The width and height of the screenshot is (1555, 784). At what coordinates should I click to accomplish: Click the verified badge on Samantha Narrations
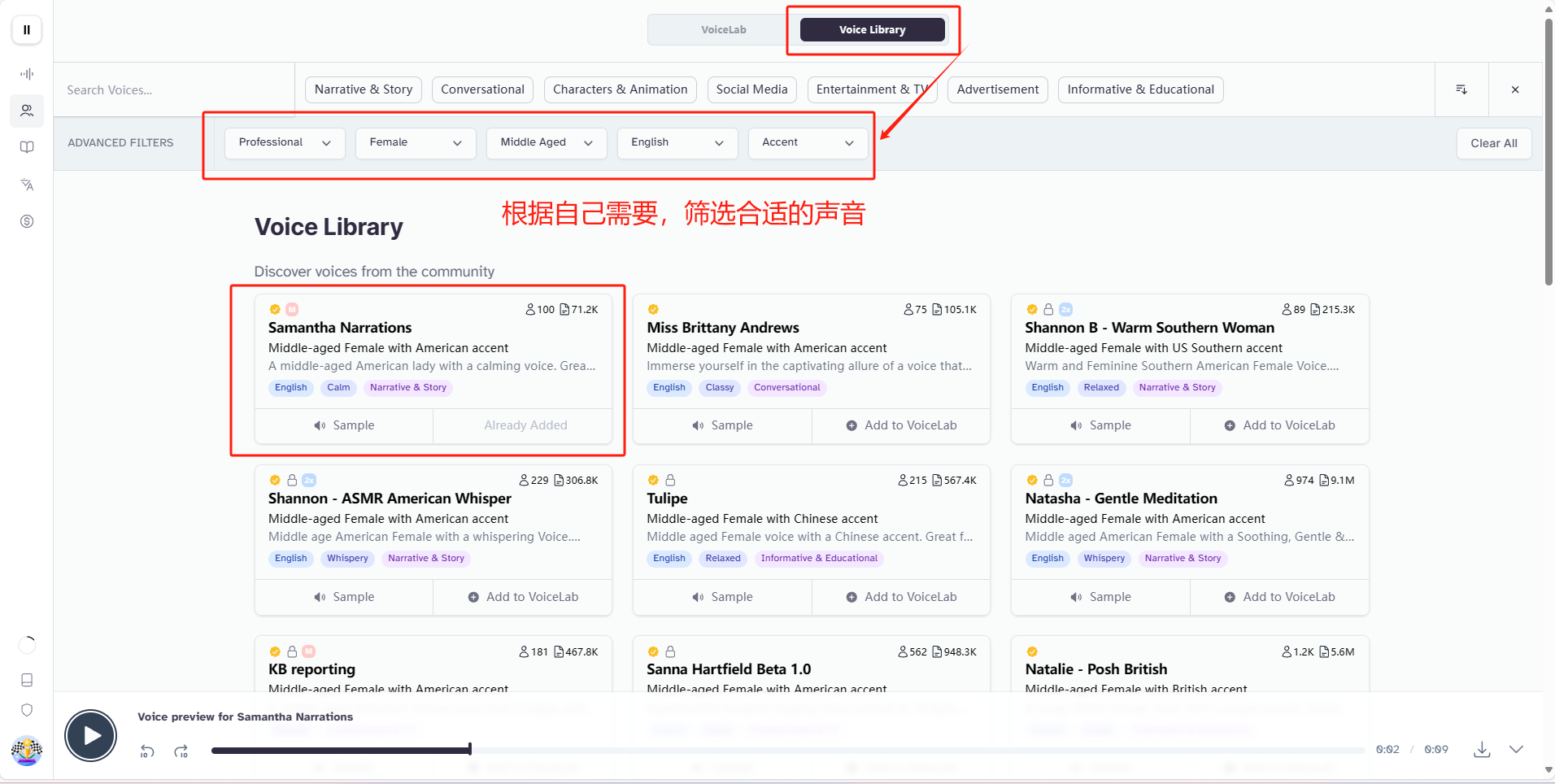click(275, 309)
